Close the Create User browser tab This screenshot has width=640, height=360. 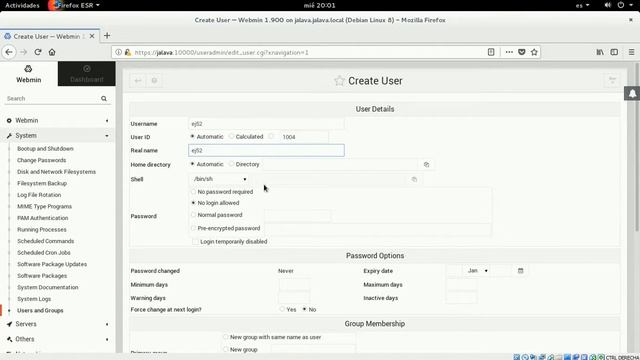coord(92,36)
